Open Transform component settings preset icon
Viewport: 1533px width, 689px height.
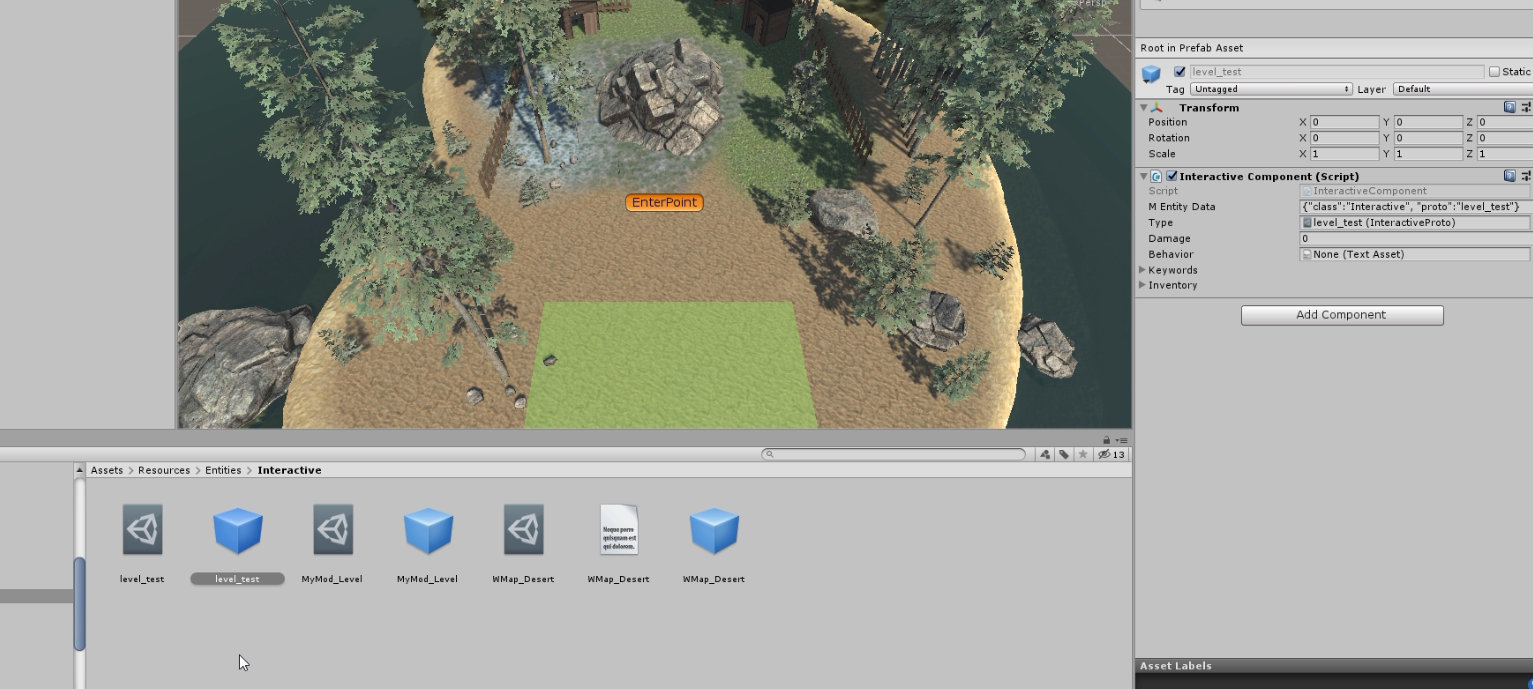pyautogui.click(x=1526, y=107)
